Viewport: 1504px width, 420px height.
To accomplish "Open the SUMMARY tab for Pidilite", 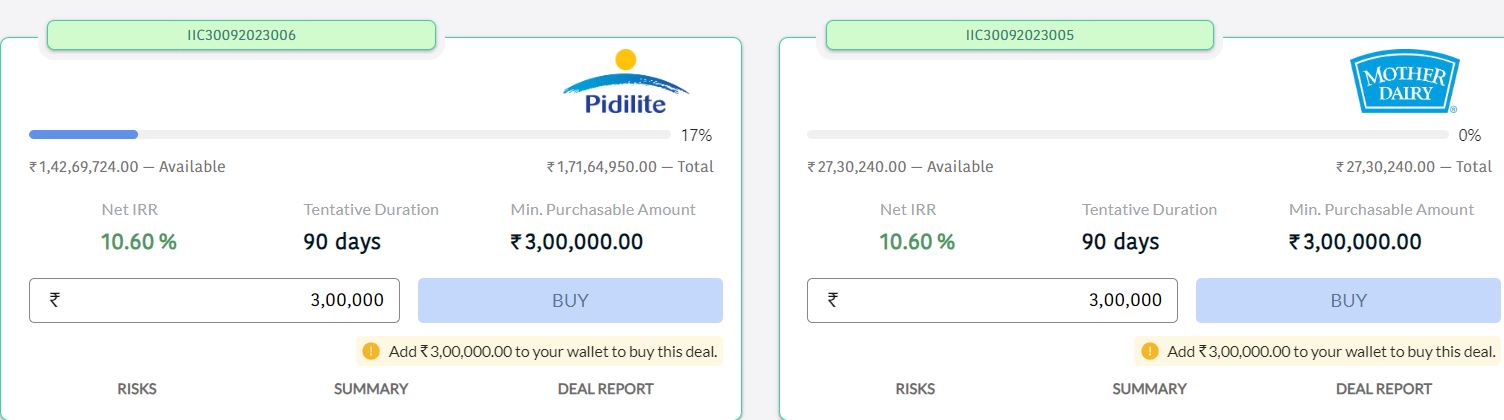I will pyautogui.click(x=371, y=389).
